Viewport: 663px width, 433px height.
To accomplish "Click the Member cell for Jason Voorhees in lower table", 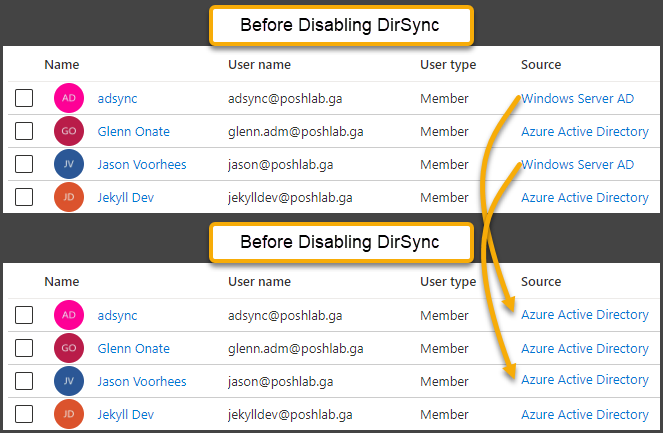I will pyautogui.click(x=444, y=381).
